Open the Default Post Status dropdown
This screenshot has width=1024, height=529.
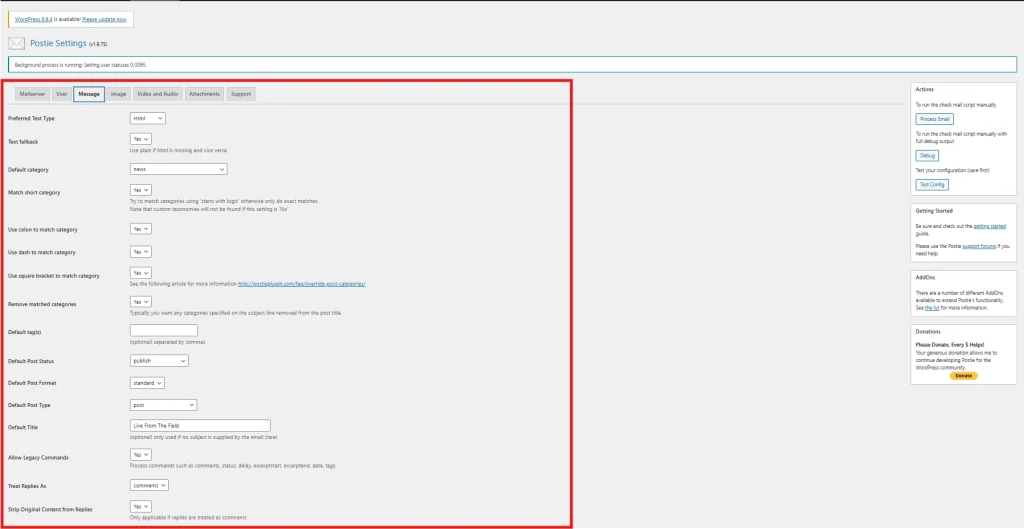(x=159, y=361)
